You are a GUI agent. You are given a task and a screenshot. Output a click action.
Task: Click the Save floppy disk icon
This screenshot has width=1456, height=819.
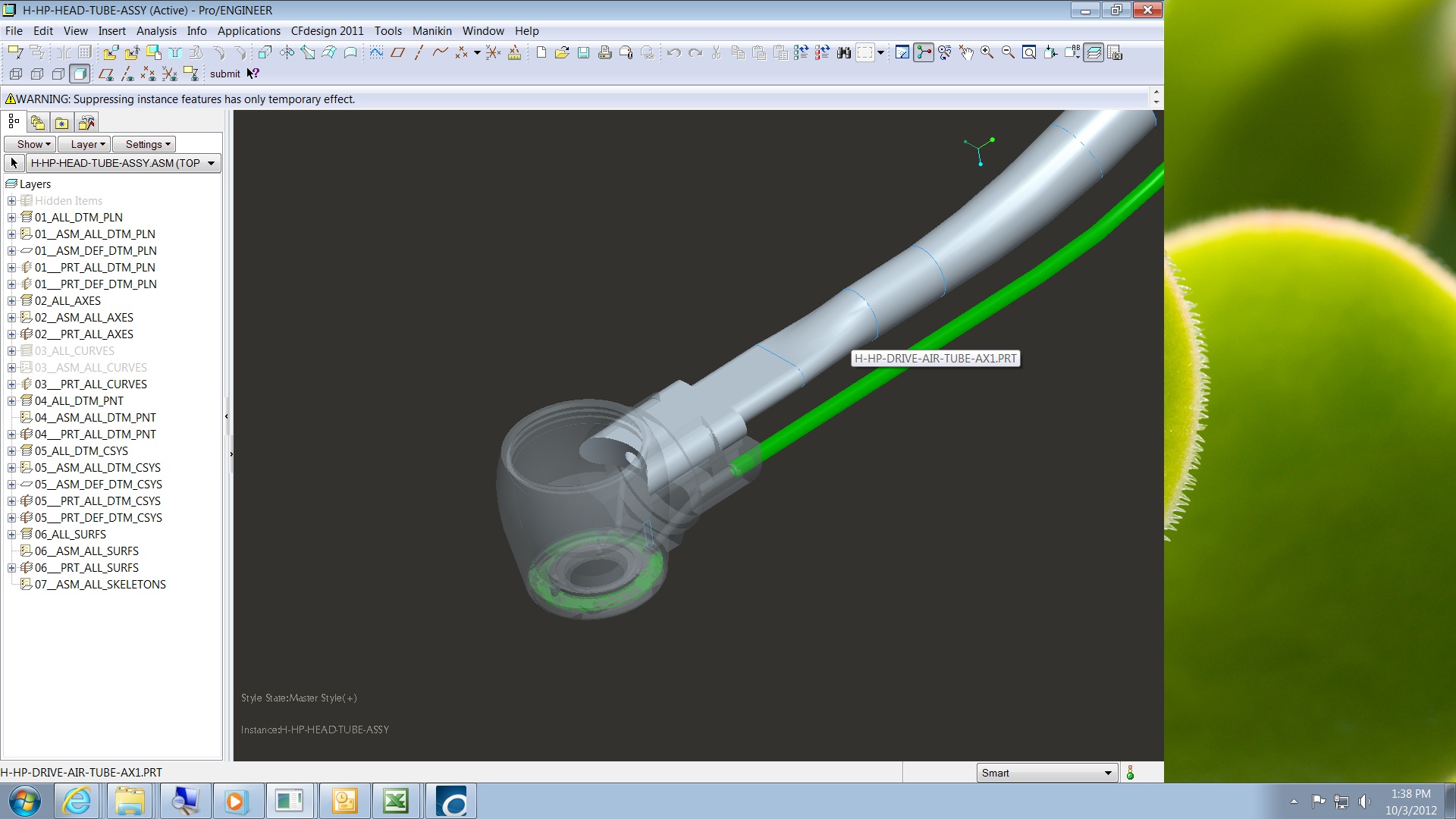coord(583,52)
